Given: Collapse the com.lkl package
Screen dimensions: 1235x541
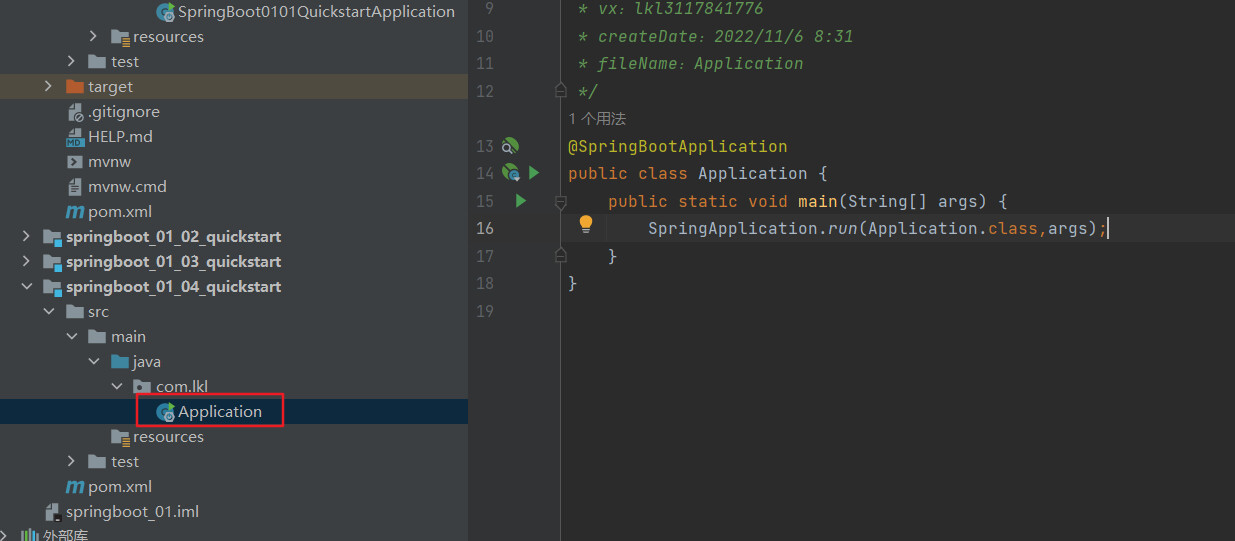Looking at the screenshot, I should pos(117,386).
